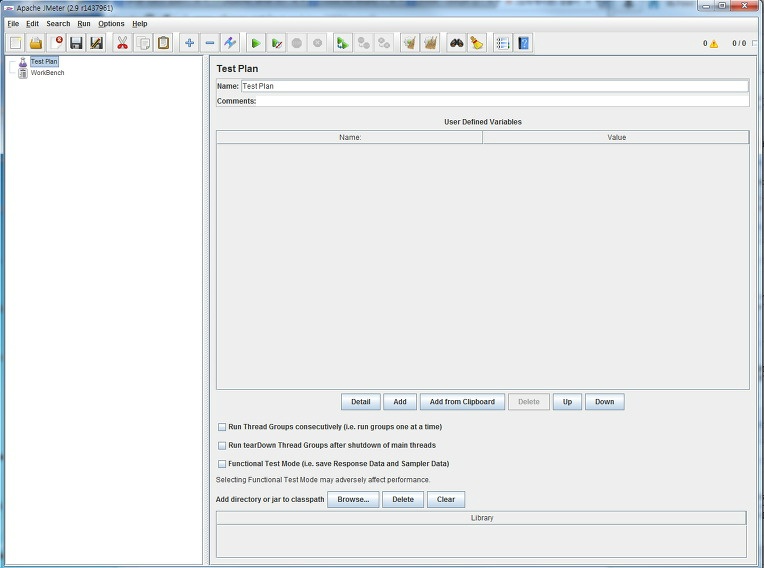Screen dimensions: 764x568
Task: Click the Name: column header
Action: click(x=350, y=137)
